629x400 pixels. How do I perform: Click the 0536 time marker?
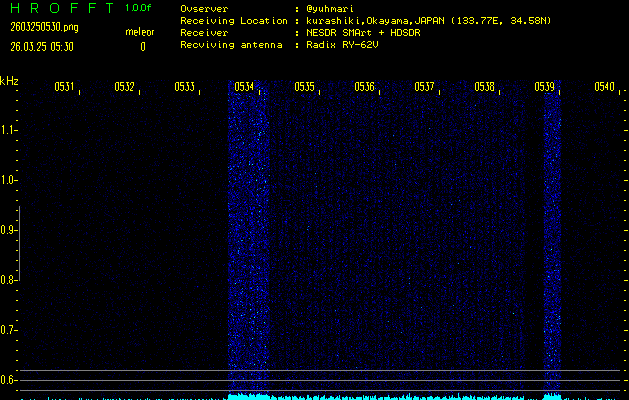(x=364, y=87)
